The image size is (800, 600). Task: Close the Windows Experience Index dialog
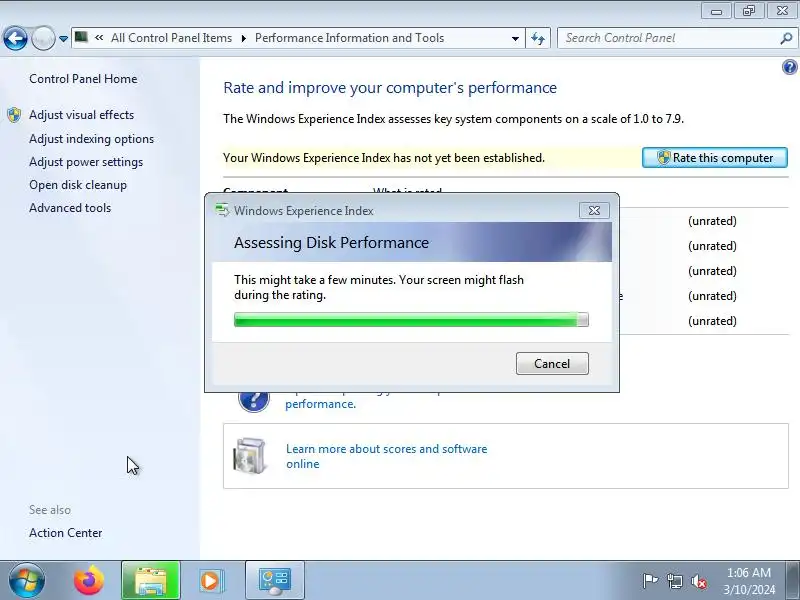click(594, 210)
